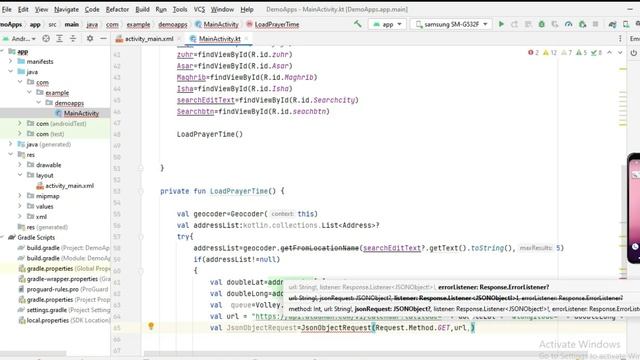This screenshot has height=360, width=640.
Task: Select local.properties file
Action: (64, 320)
